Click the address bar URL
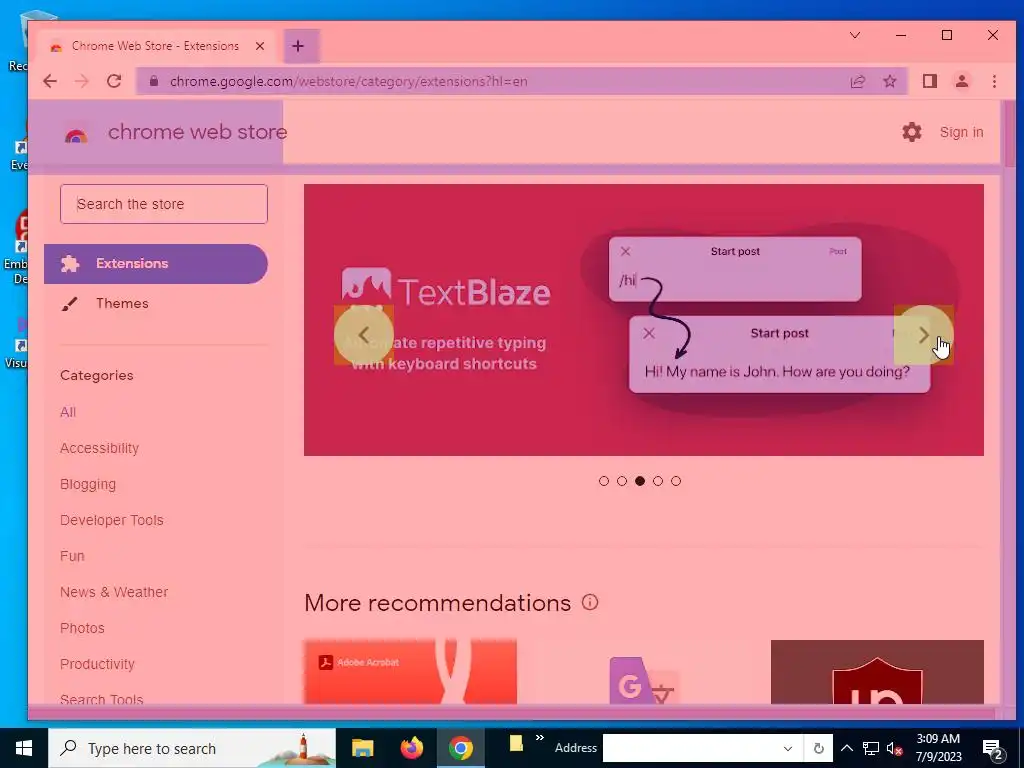 tap(349, 82)
